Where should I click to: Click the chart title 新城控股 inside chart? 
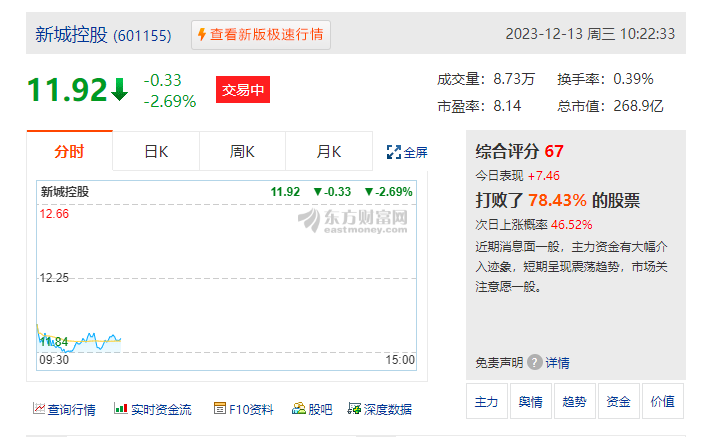click(x=65, y=191)
